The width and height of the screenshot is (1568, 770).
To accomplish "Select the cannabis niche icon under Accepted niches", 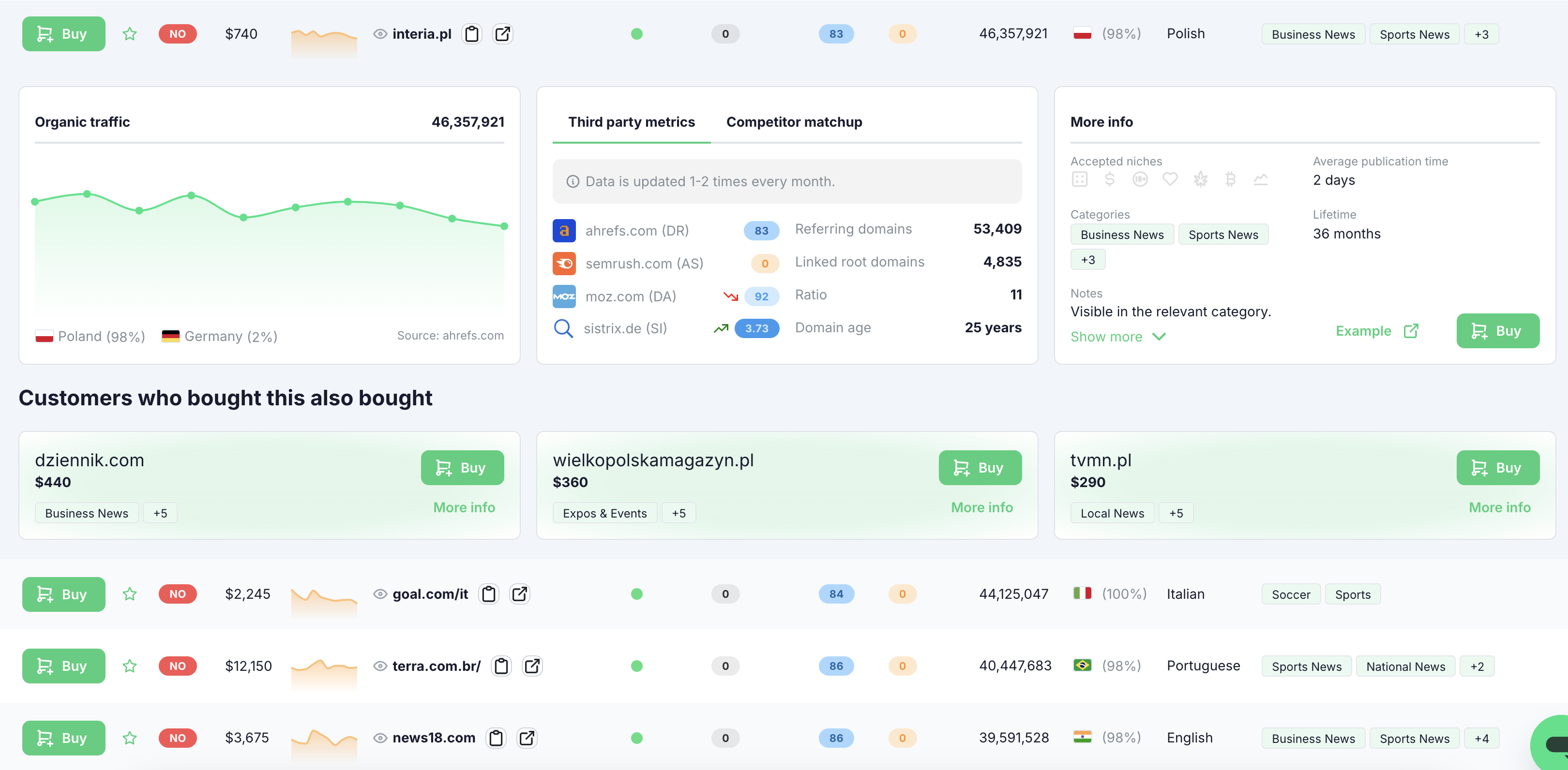I will pyautogui.click(x=1200, y=179).
